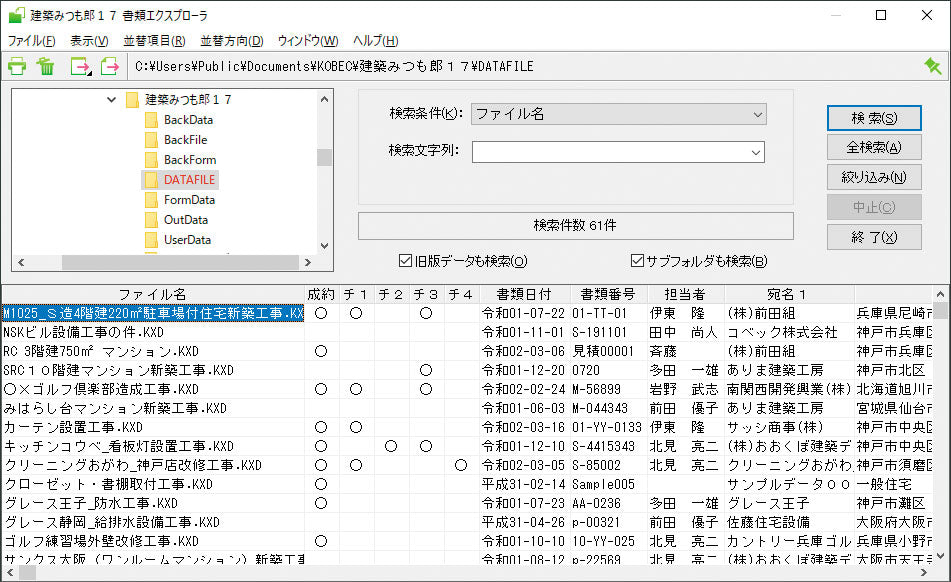
Task: Select the BackData folder icon
Action: coord(152,120)
